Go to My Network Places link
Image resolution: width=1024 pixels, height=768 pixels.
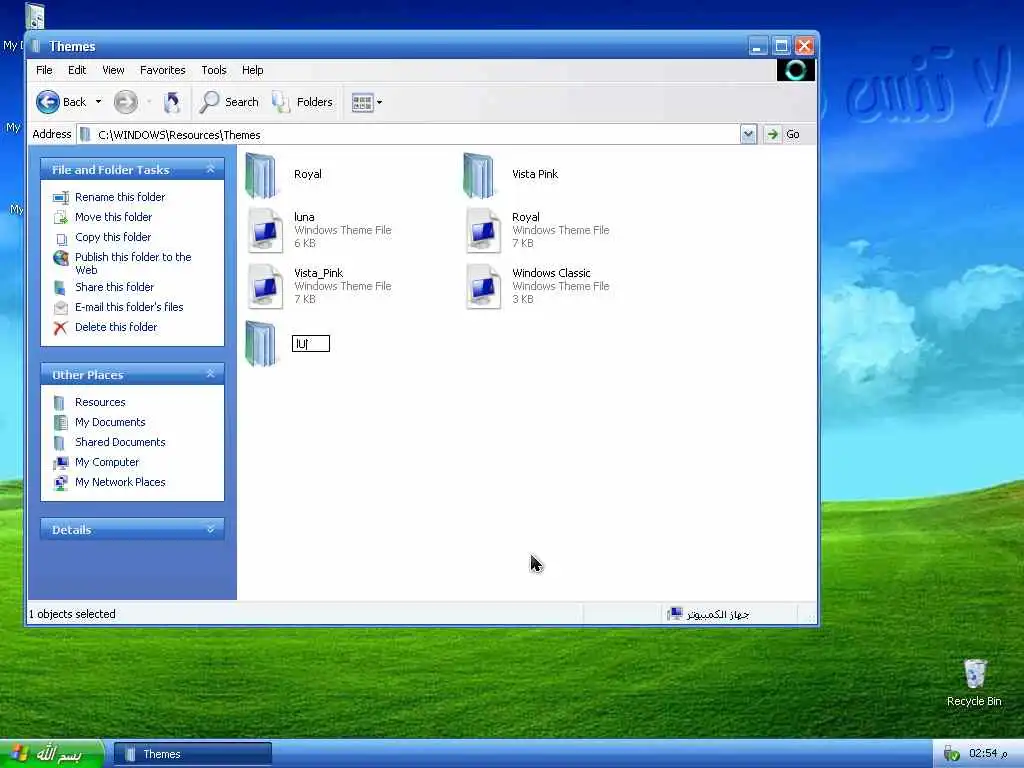[x=120, y=482]
